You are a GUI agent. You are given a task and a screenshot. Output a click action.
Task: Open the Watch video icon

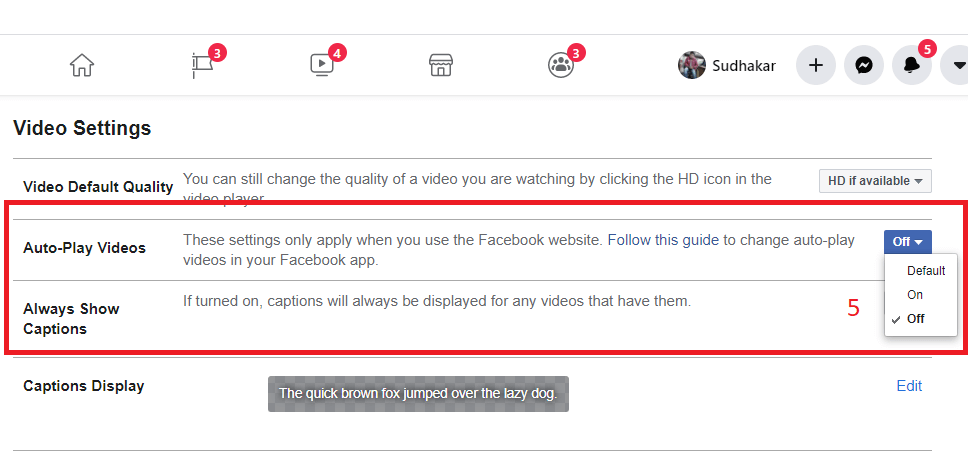tap(322, 64)
